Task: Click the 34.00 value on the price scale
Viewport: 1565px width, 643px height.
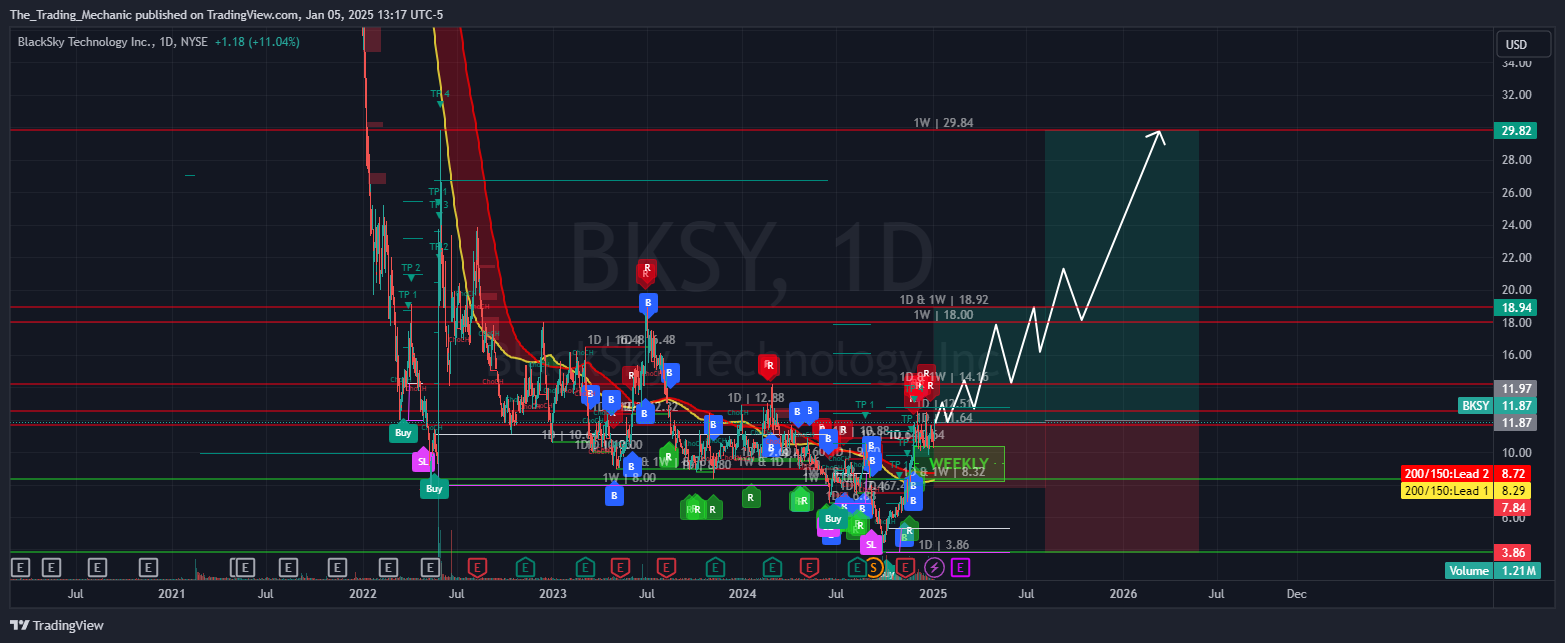Action: pos(1516,63)
